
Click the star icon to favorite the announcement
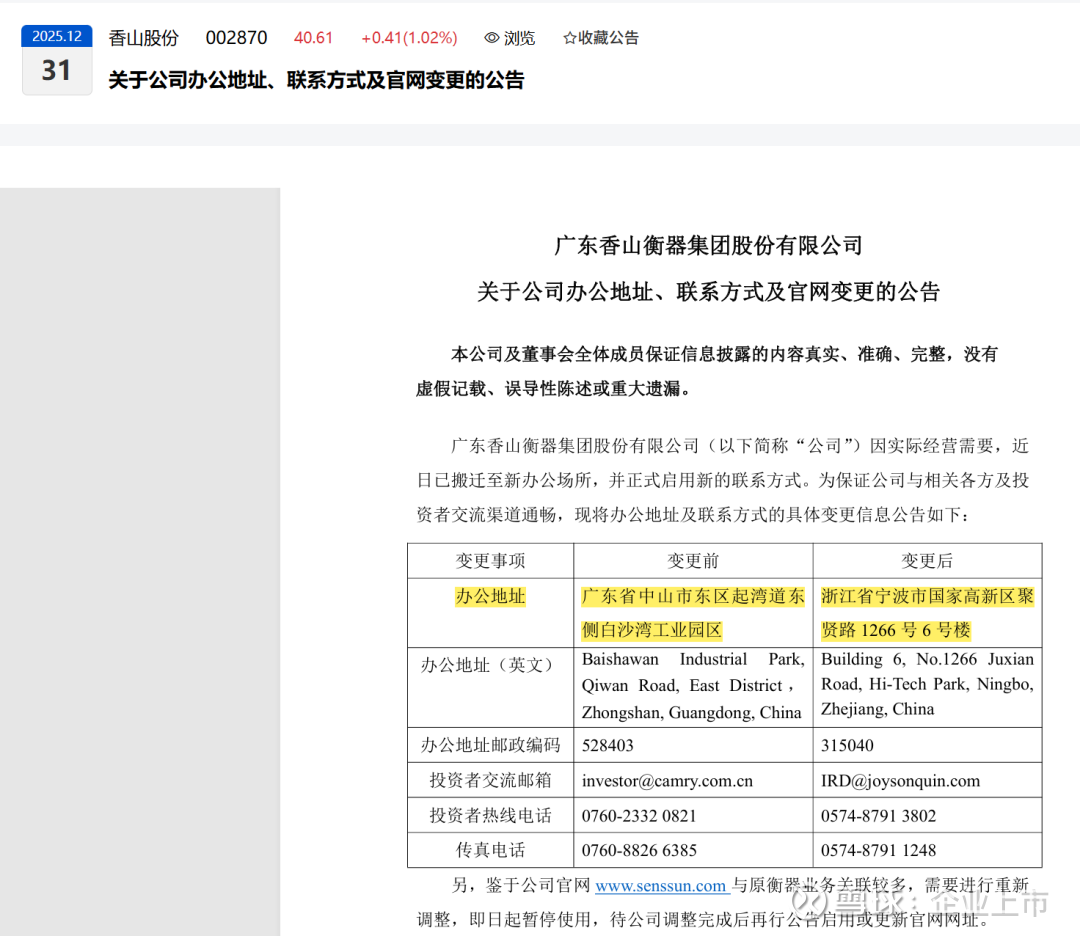pos(570,38)
